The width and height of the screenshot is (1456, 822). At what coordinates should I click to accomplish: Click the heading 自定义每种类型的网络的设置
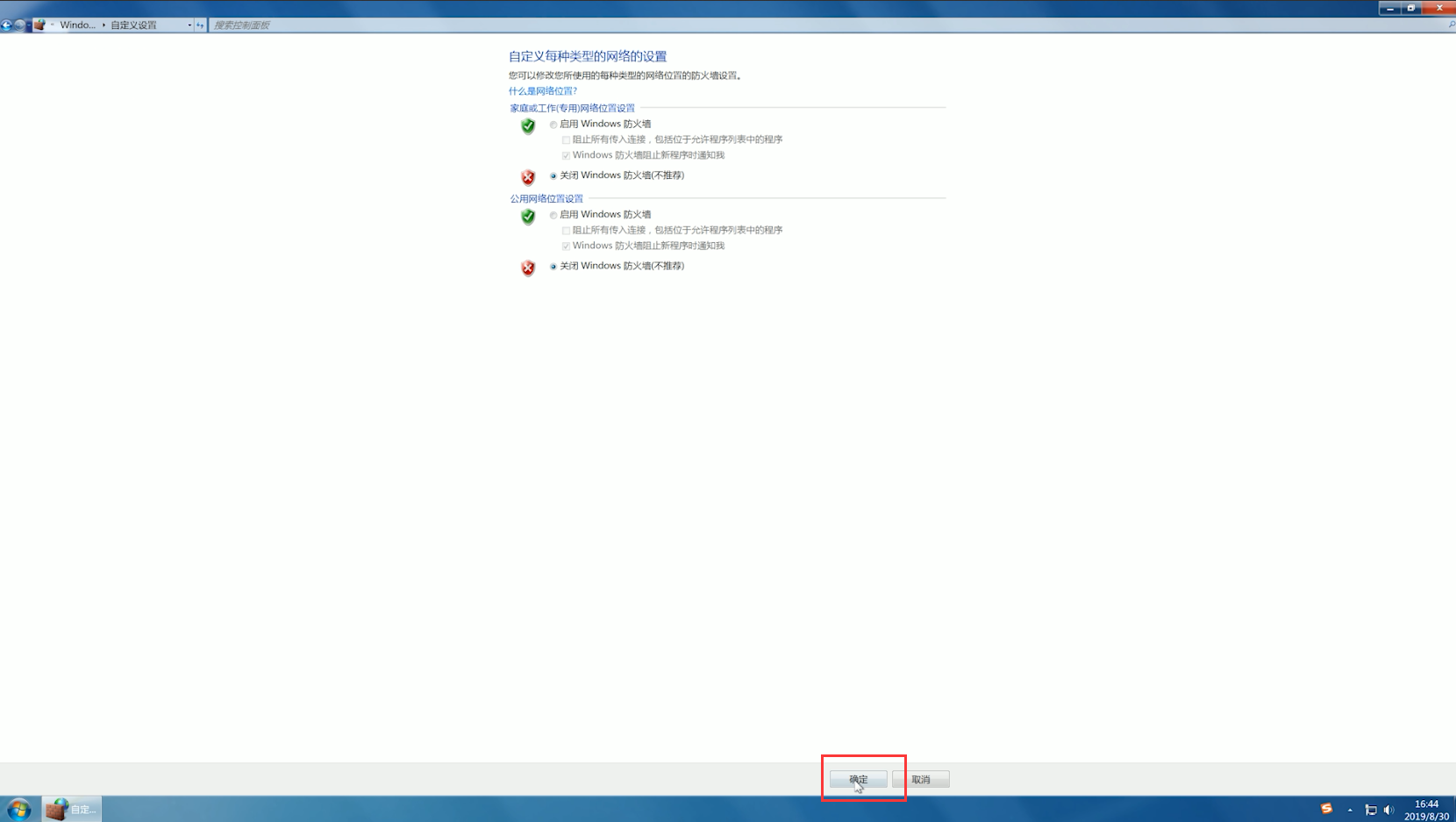click(588, 56)
